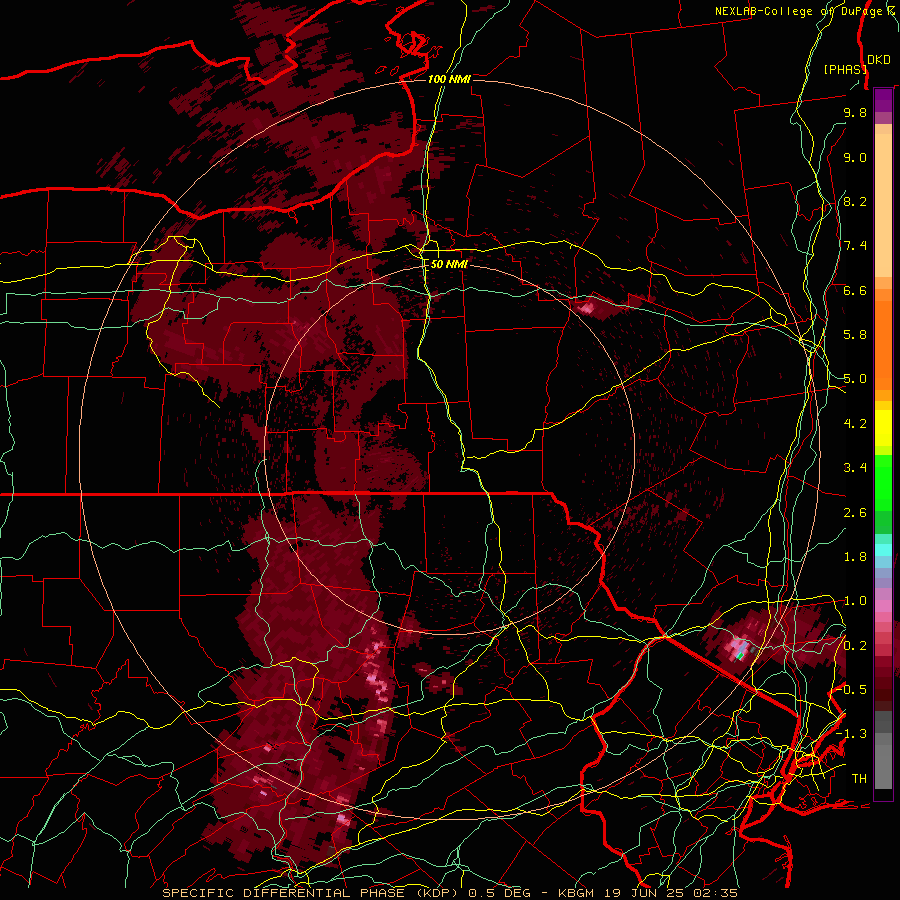Click the [PHAS] units label
900x900 pixels.
point(845,69)
